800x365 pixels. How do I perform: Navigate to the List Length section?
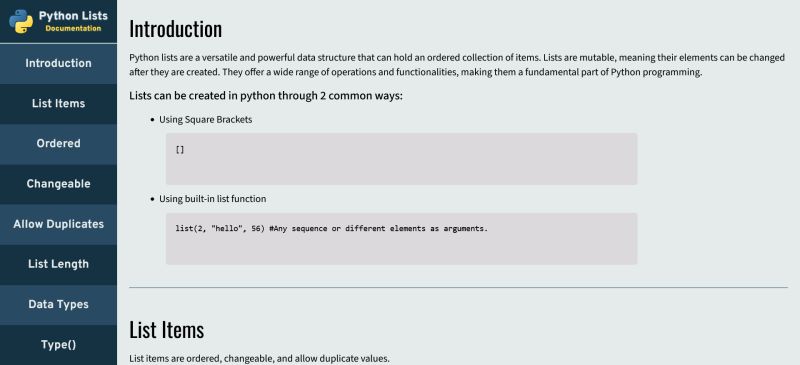tap(58, 264)
